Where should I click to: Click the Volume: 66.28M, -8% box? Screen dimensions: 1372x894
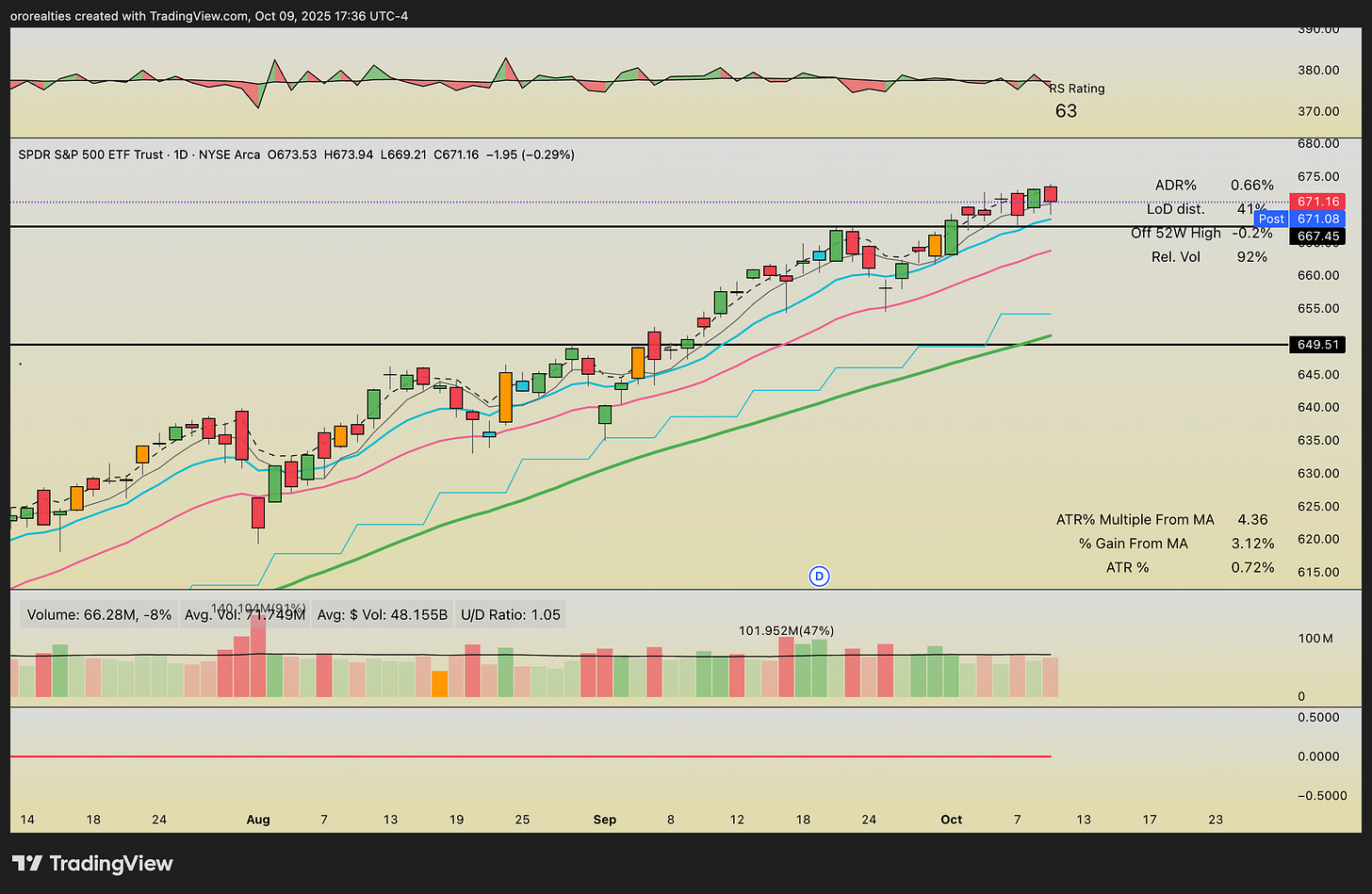pos(99,614)
